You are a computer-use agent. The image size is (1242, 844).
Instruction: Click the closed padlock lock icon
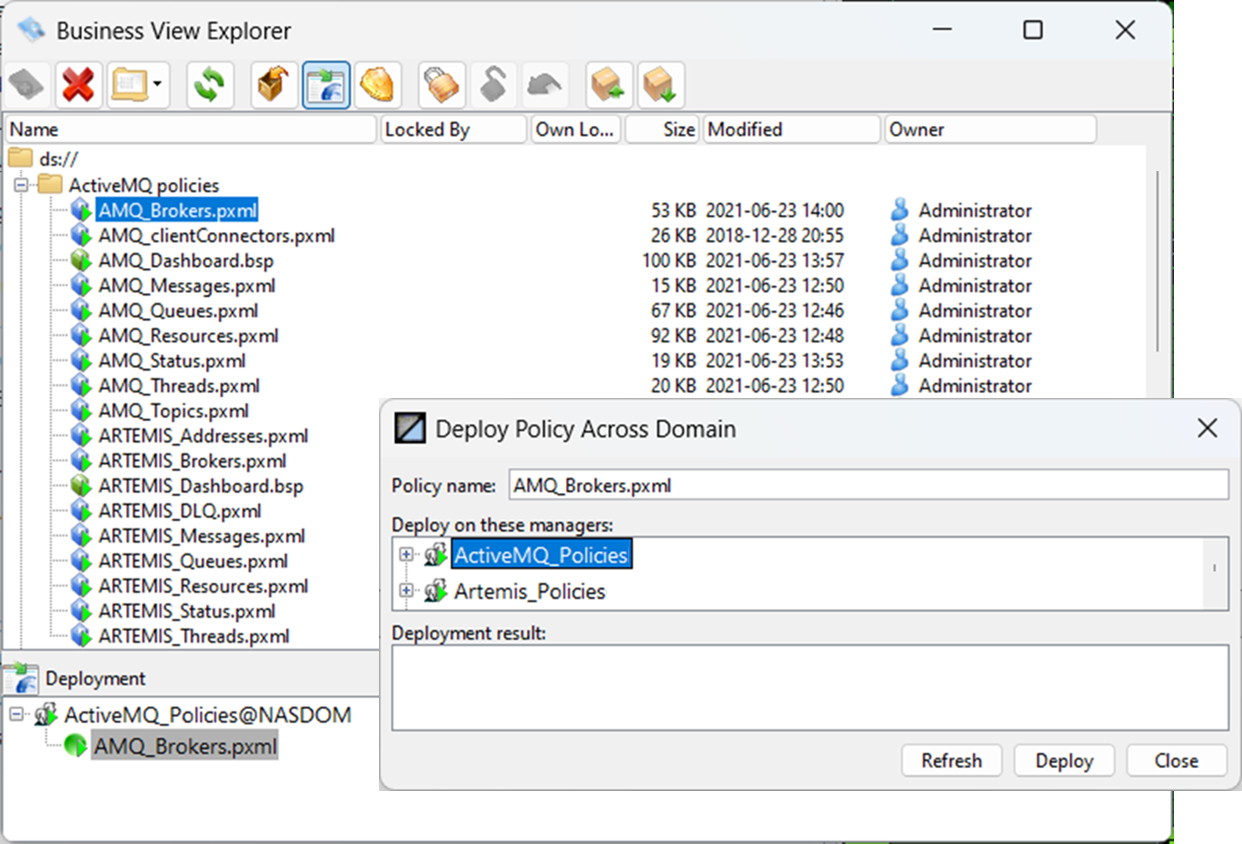(x=441, y=85)
